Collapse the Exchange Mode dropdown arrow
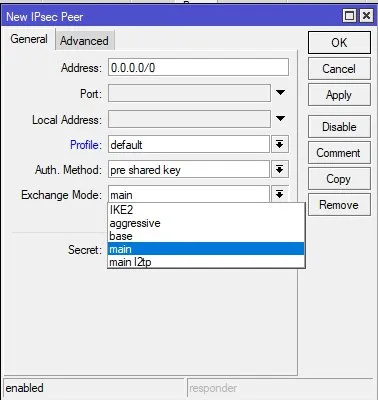378x400 pixels. (280, 194)
